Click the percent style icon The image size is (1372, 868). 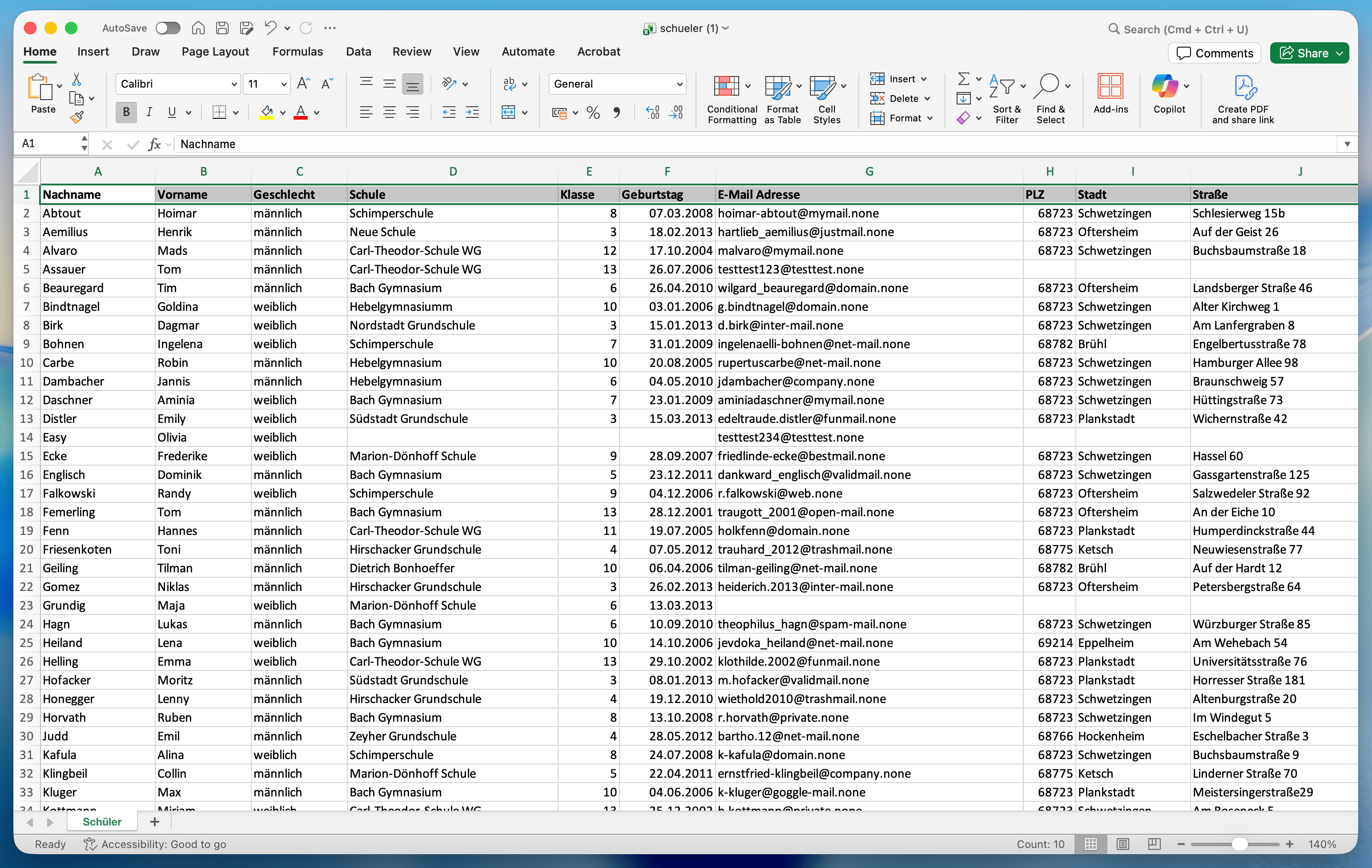[592, 113]
